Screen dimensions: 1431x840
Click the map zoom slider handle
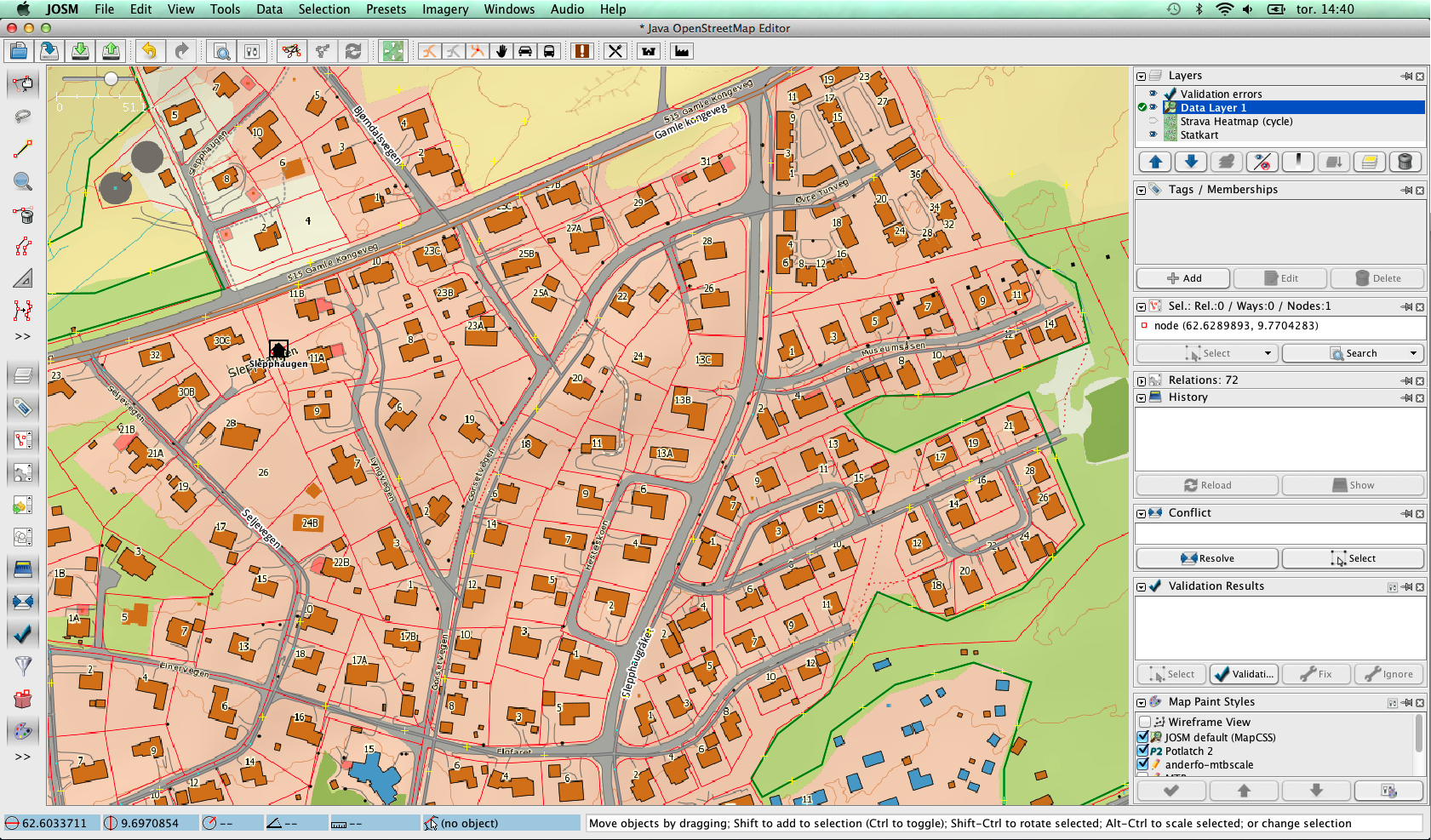pyautogui.click(x=111, y=78)
